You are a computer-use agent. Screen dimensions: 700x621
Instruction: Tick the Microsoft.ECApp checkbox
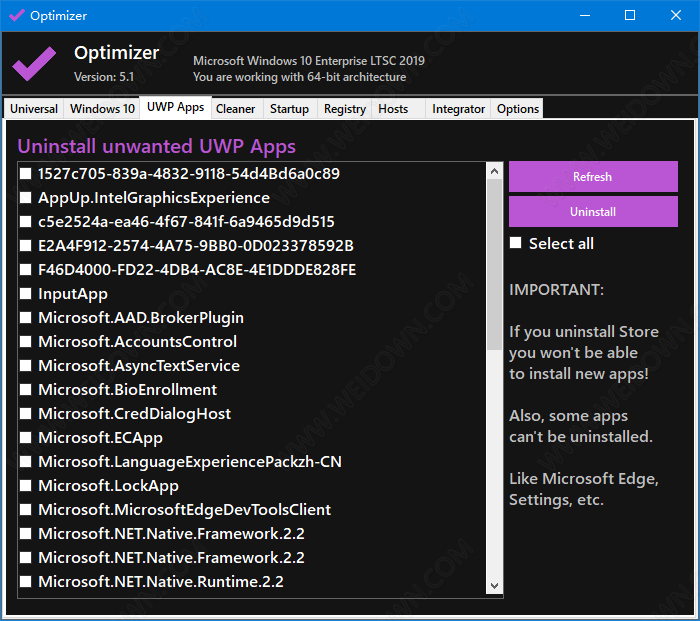(x=25, y=438)
